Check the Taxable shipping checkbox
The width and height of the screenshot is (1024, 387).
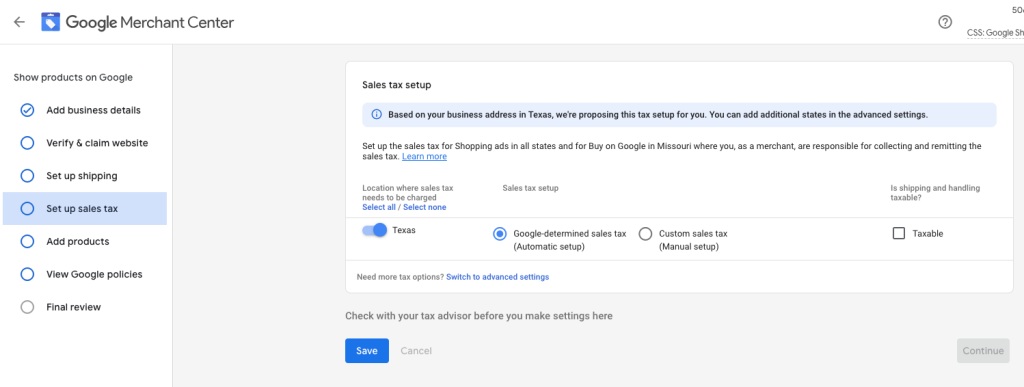[899, 234]
